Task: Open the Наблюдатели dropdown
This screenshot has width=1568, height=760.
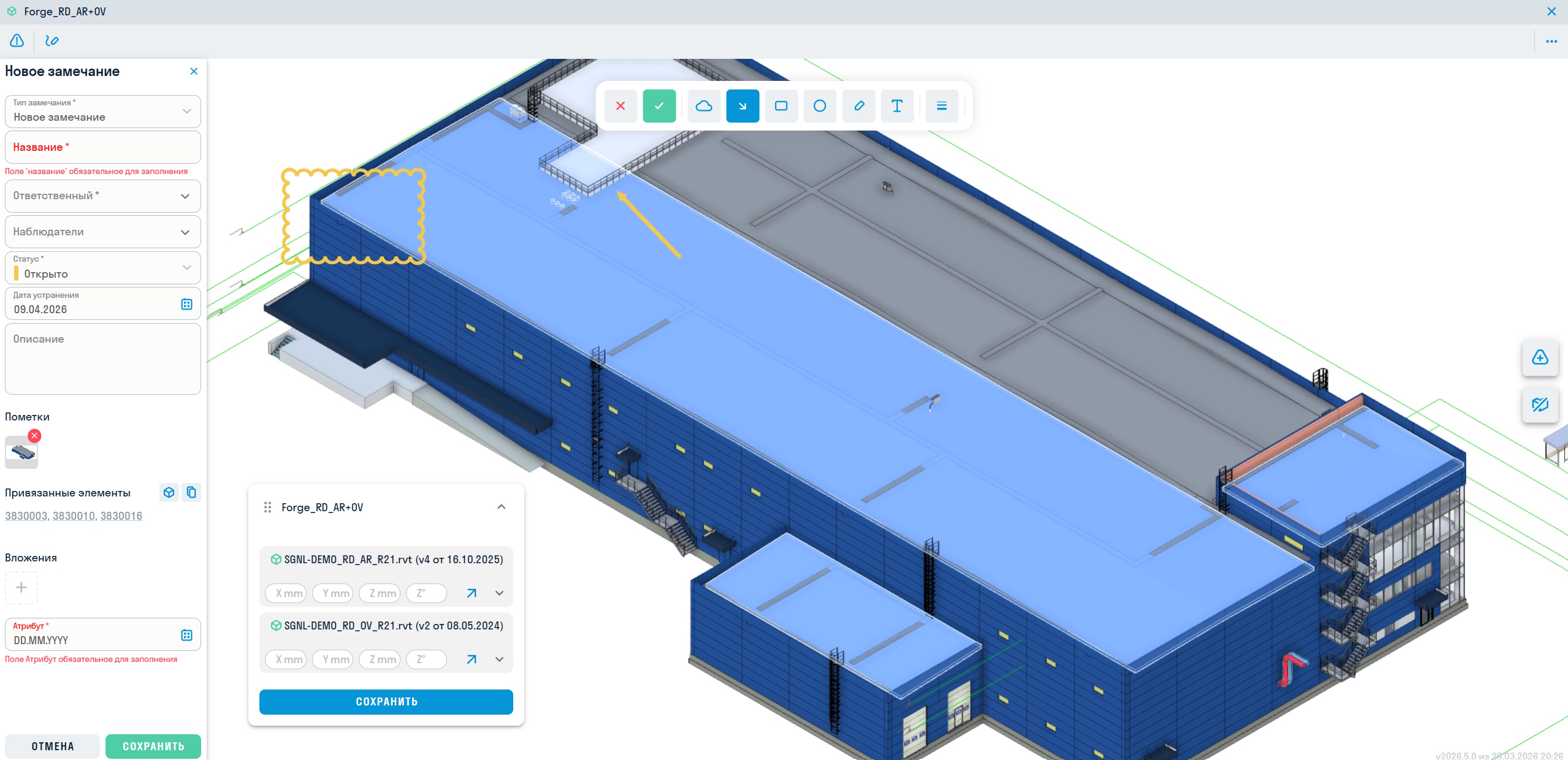Action: (x=102, y=232)
